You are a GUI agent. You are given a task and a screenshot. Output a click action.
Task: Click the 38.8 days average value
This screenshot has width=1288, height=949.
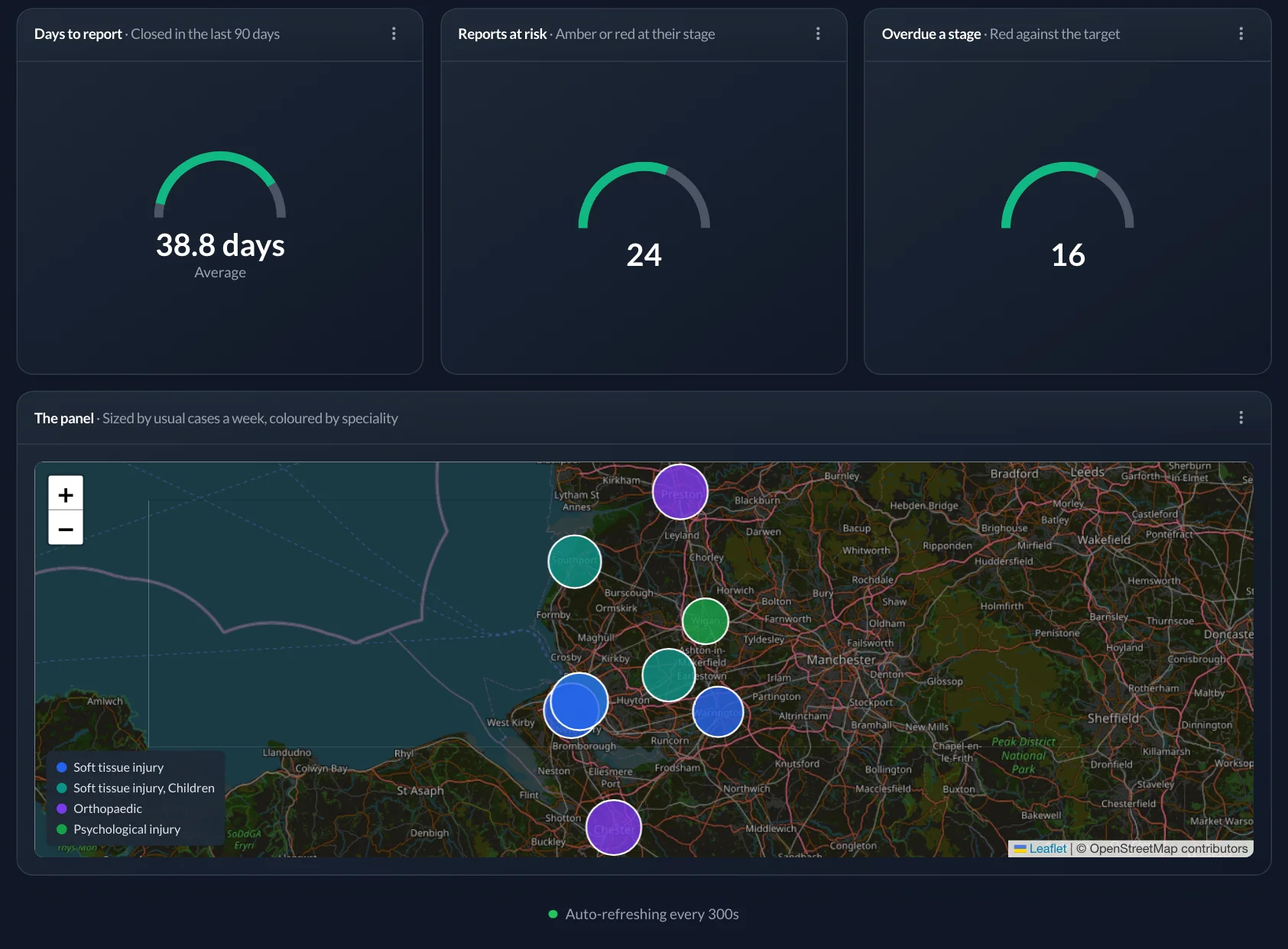[x=220, y=245]
